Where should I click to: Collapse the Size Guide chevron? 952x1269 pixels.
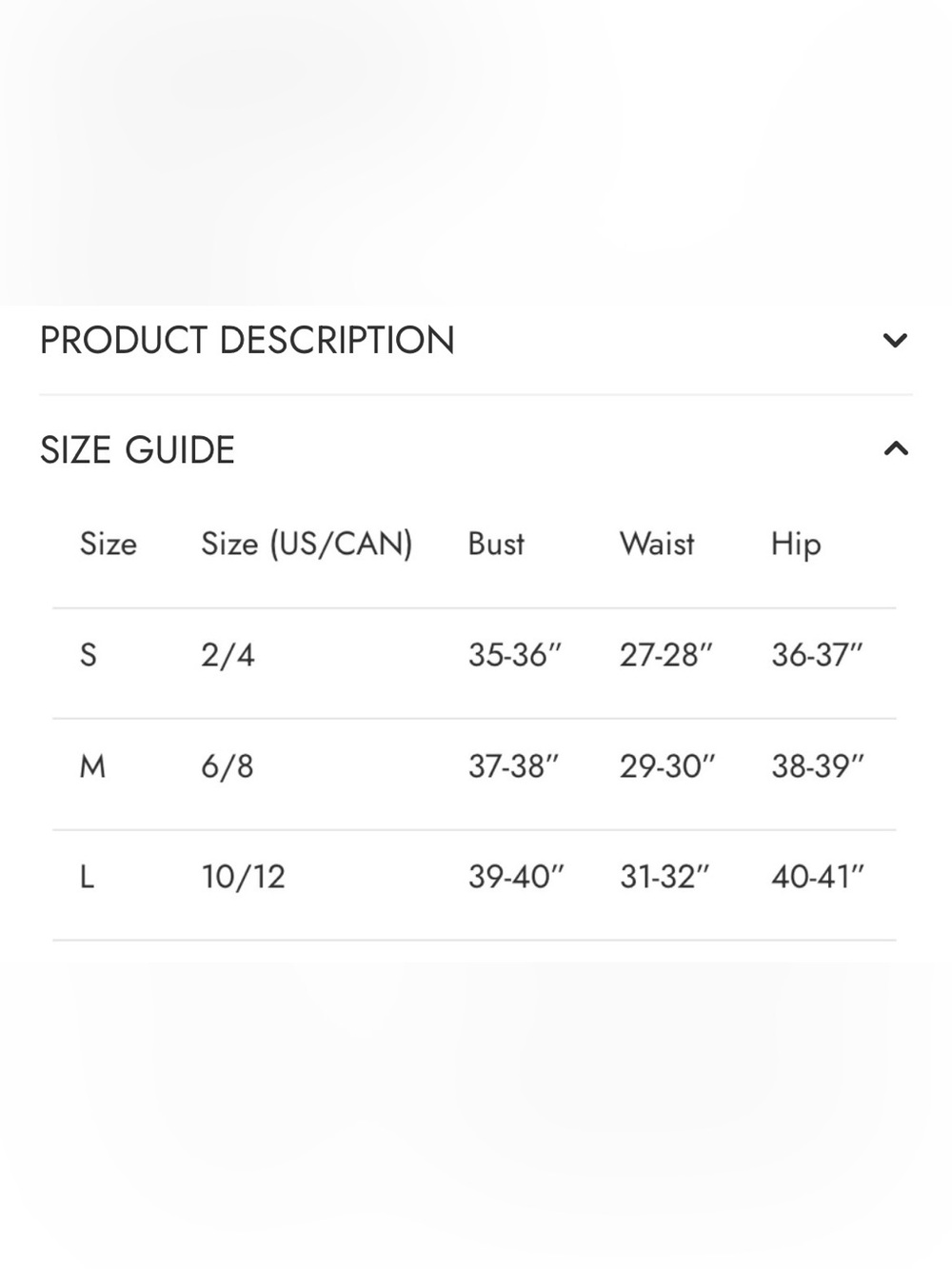point(896,448)
